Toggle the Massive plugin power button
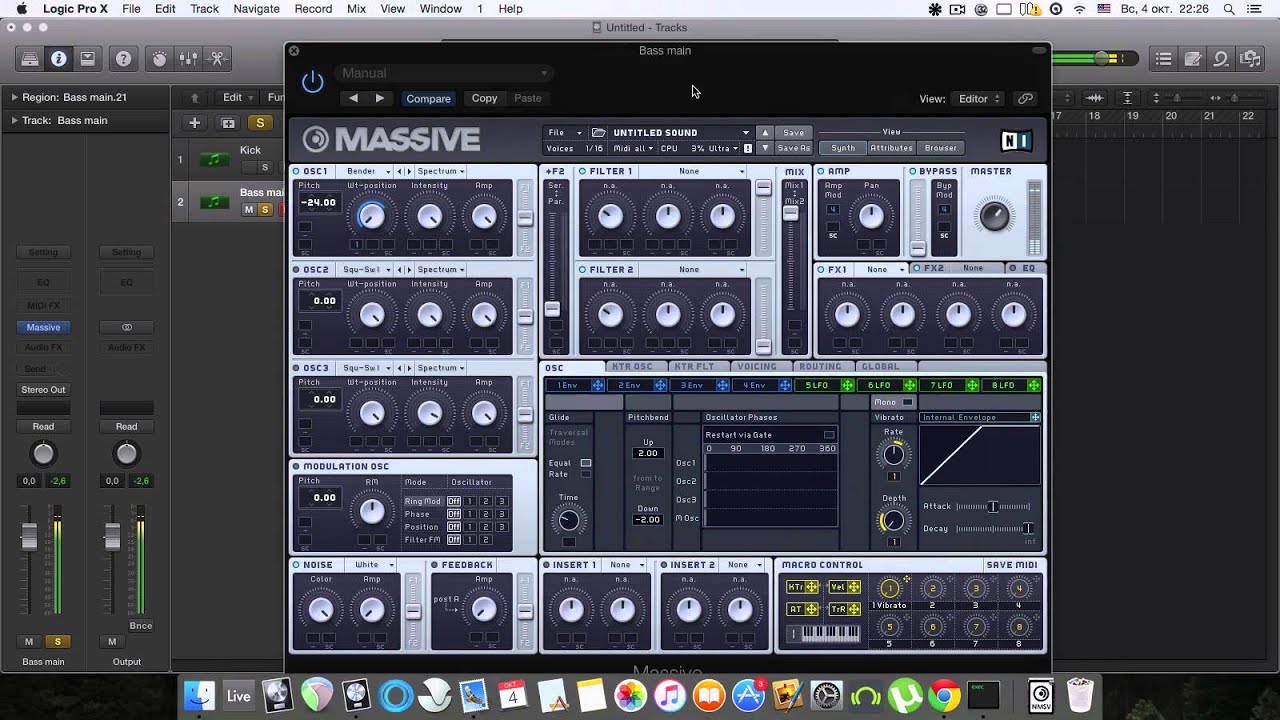The width and height of the screenshot is (1280, 720). click(x=313, y=82)
